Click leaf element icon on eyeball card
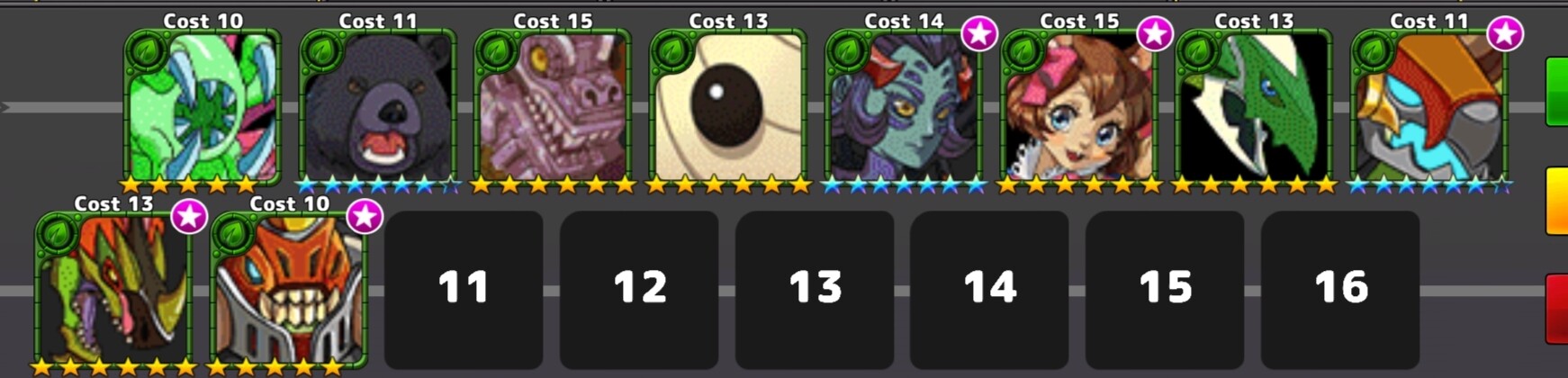 point(672,51)
